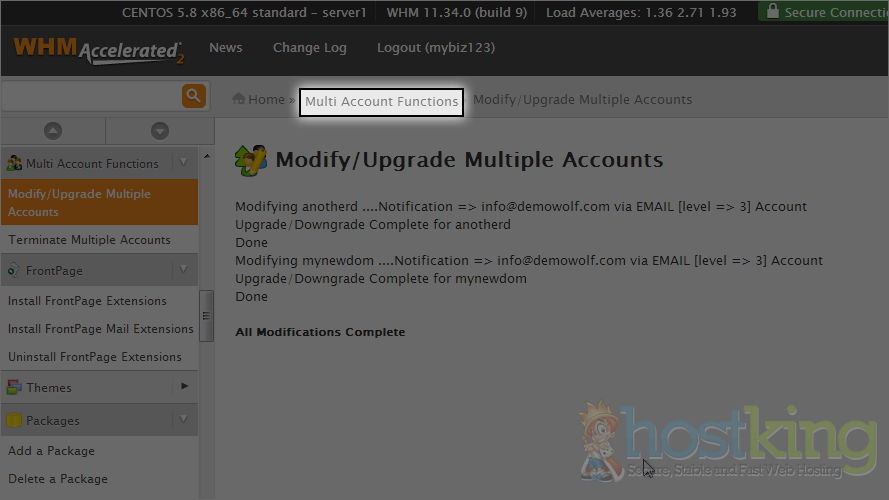The image size is (889, 500).
Task: Click the orange search magnifier button
Action: click(x=194, y=96)
